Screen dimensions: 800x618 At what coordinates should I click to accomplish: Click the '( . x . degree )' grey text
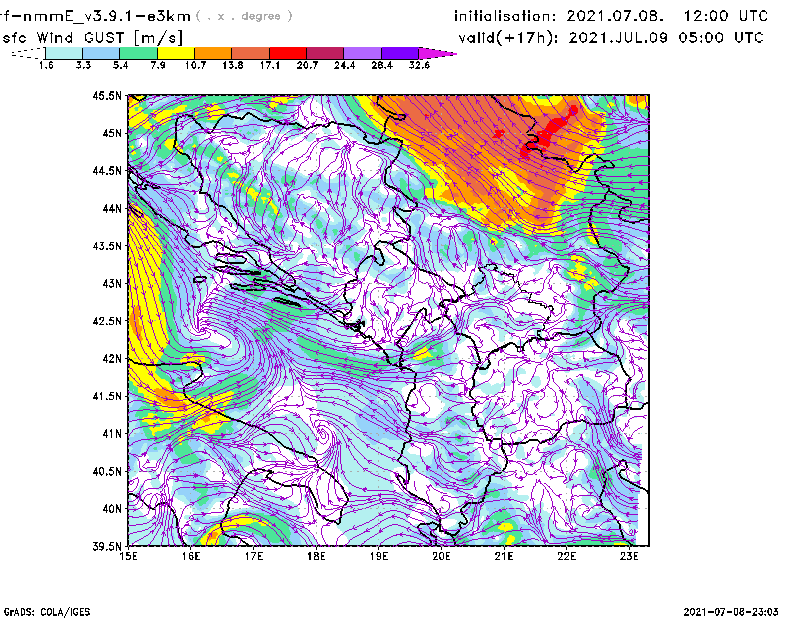tap(244, 16)
